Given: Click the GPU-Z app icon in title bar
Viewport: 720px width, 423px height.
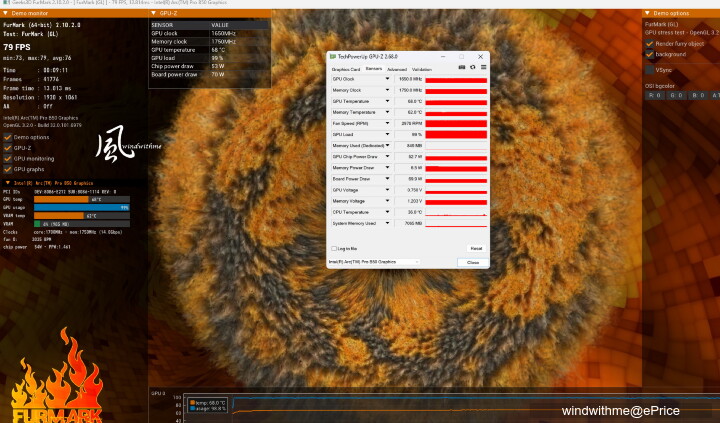Looking at the screenshot, I should (333, 58).
